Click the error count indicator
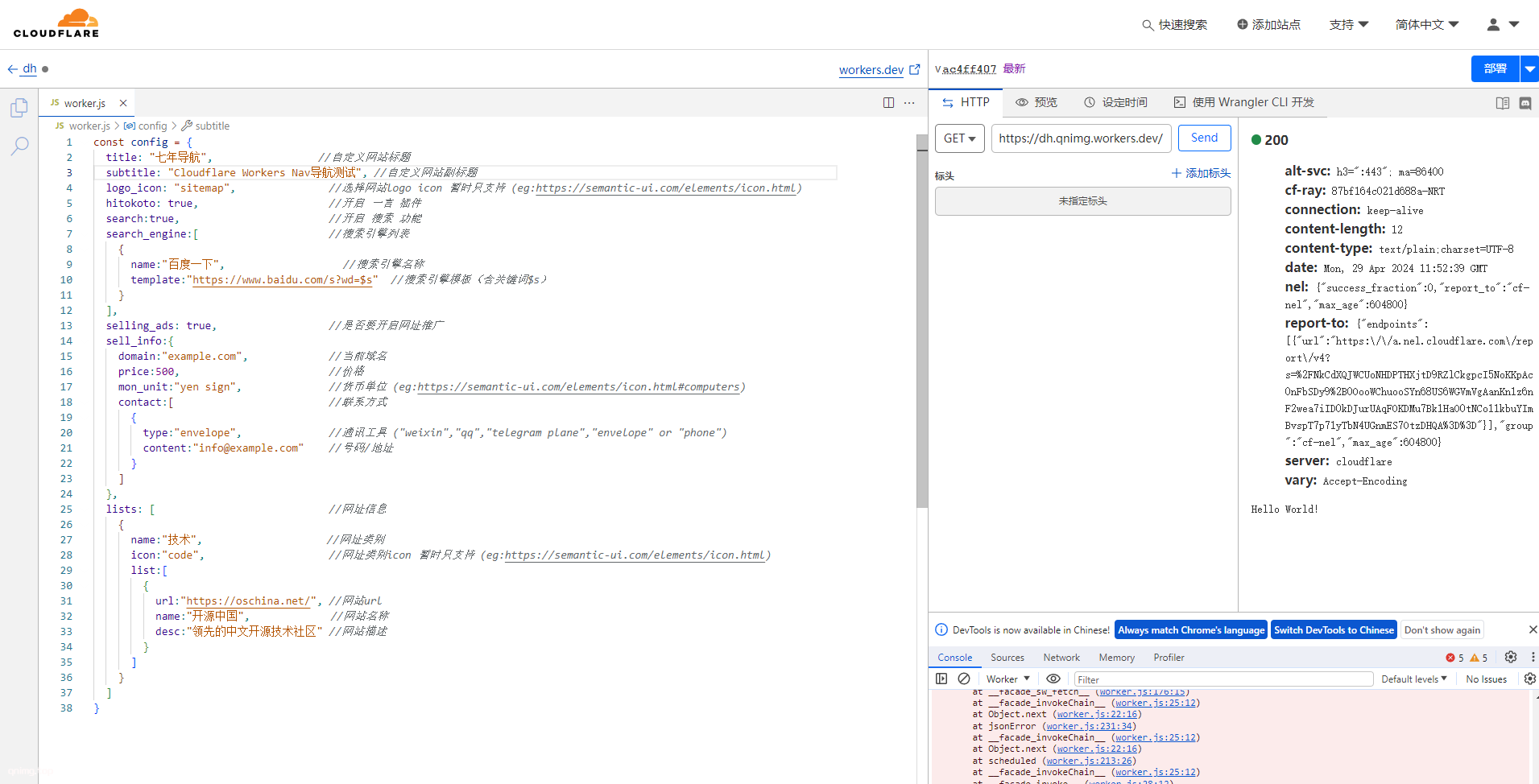Viewport: 1539px width, 784px height. tap(1454, 658)
